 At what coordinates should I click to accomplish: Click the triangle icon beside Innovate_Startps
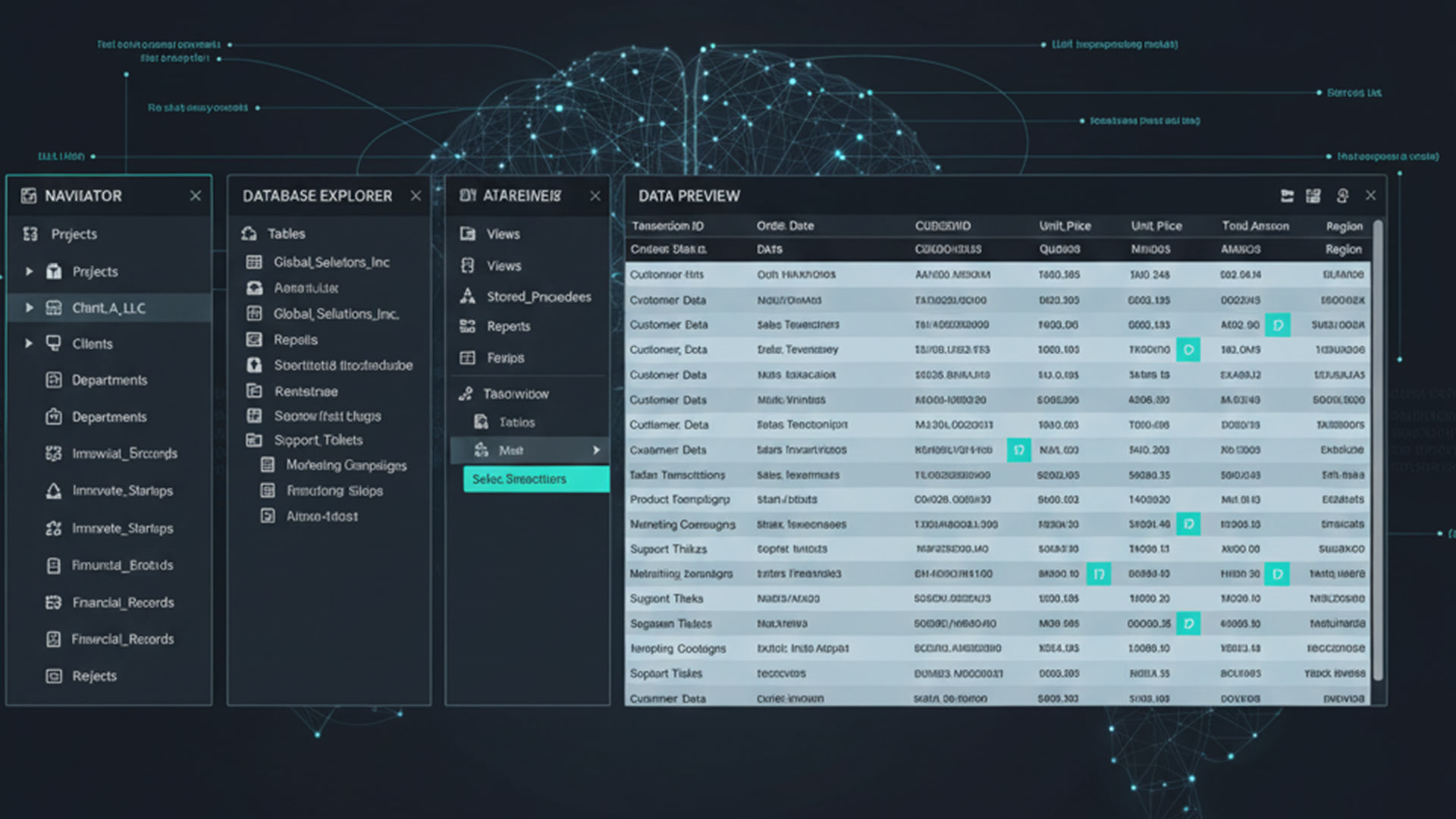(54, 491)
